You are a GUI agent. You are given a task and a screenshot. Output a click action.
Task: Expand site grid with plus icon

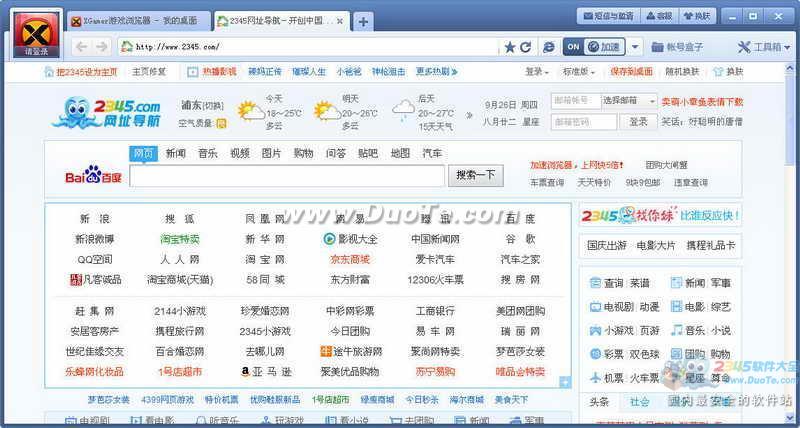pyautogui.click(x=565, y=382)
